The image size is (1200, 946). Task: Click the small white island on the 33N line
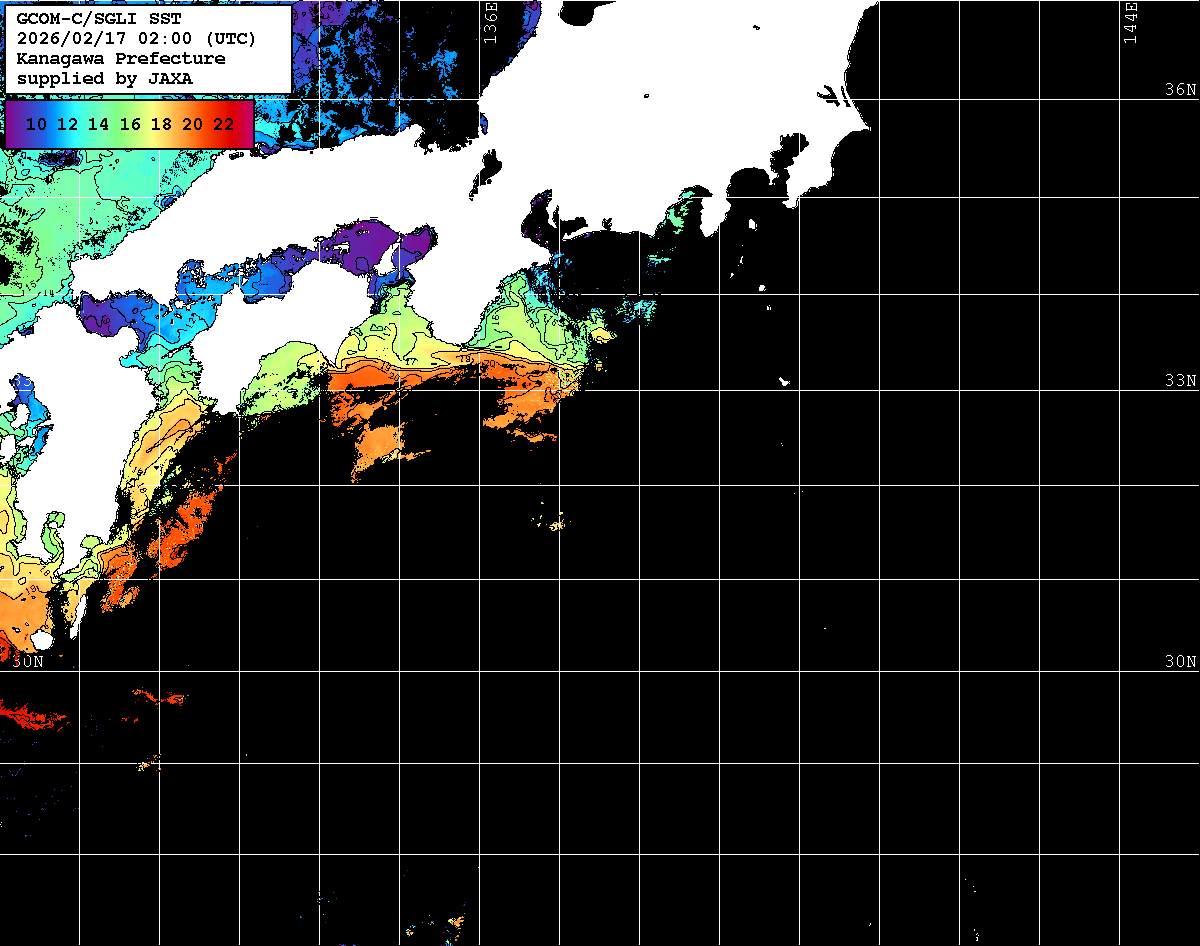(785, 381)
